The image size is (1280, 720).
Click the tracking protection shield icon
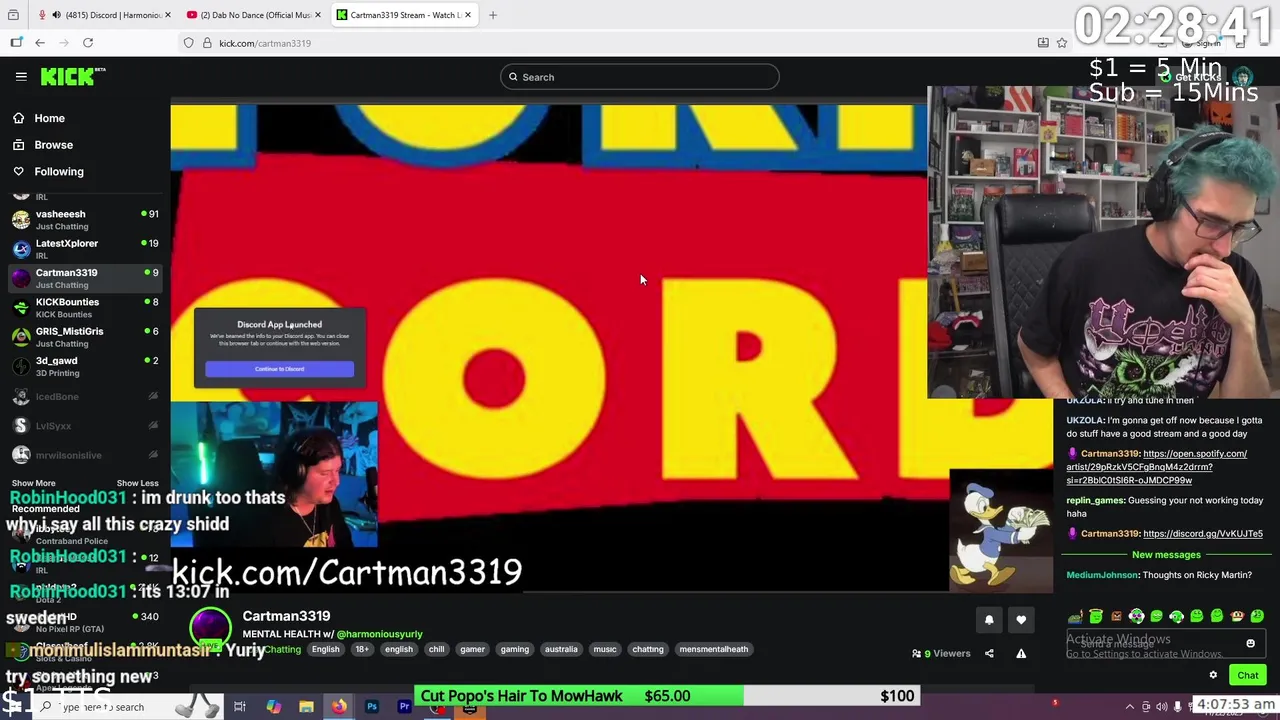coord(188,43)
